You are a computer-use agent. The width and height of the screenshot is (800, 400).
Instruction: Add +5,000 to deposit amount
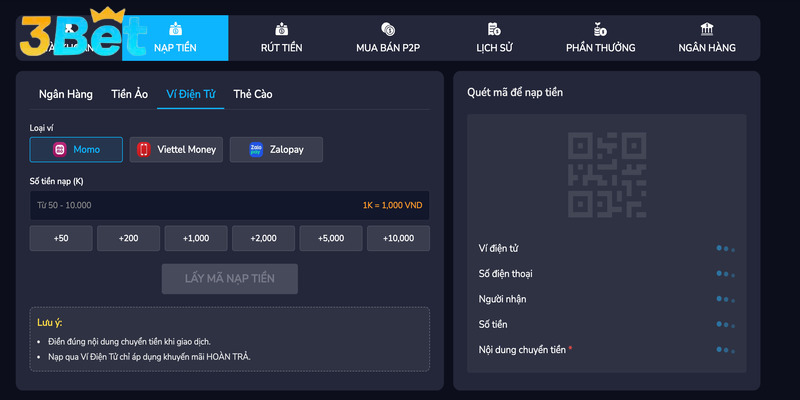click(331, 238)
